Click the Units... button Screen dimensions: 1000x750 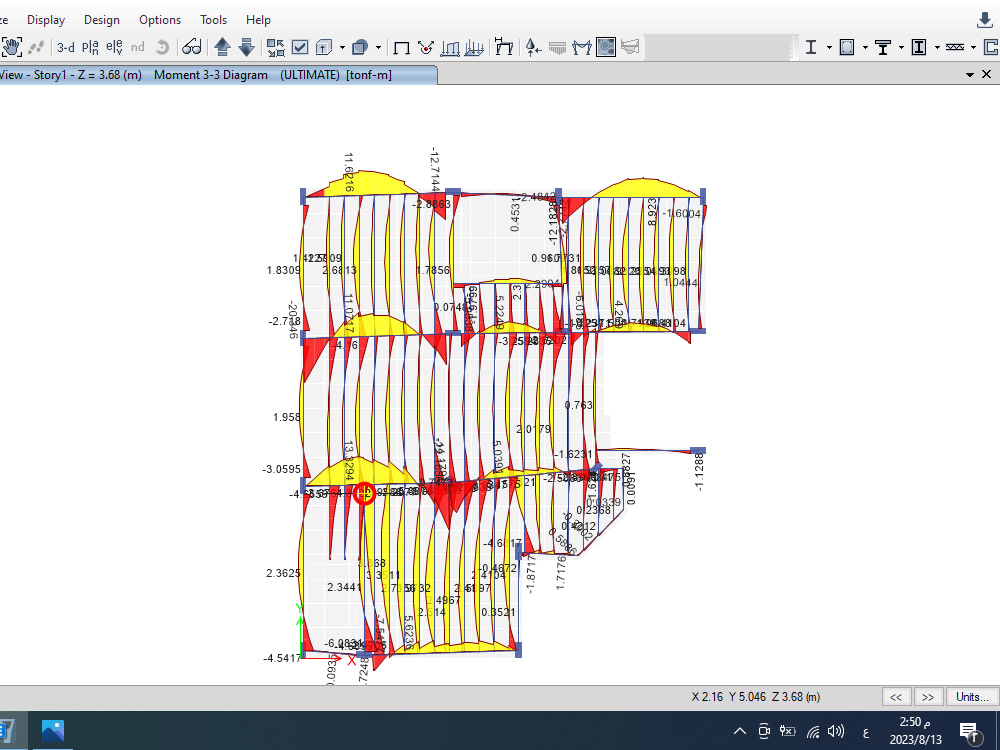coord(971,697)
